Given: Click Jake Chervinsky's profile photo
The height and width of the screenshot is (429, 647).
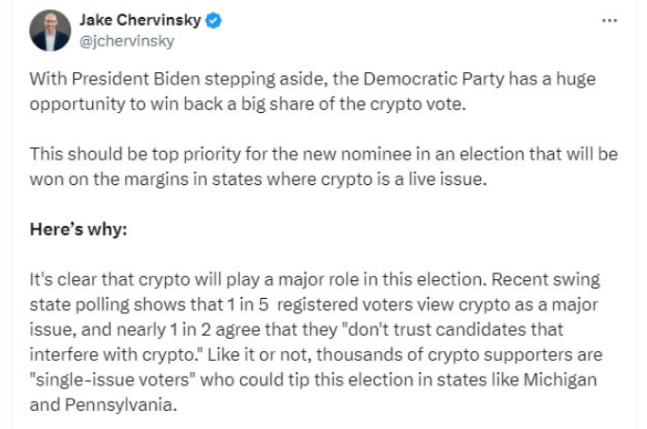Looking at the screenshot, I should 49,30.
